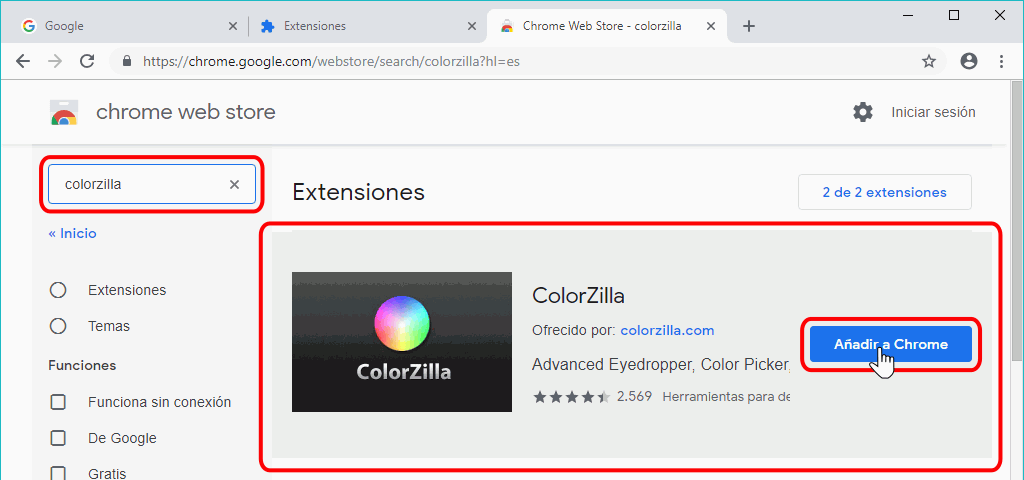This screenshot has width=1024, height=480.
Task: Click the Advanced Eyedropper, Color Picker description
Action: 661,364
